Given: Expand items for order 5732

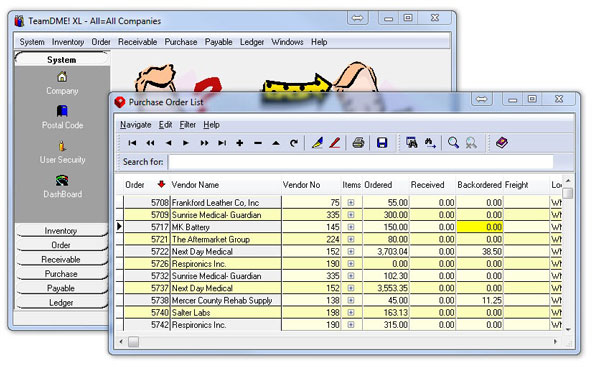Looking at the screenshot, I should [x=351, y=276].
